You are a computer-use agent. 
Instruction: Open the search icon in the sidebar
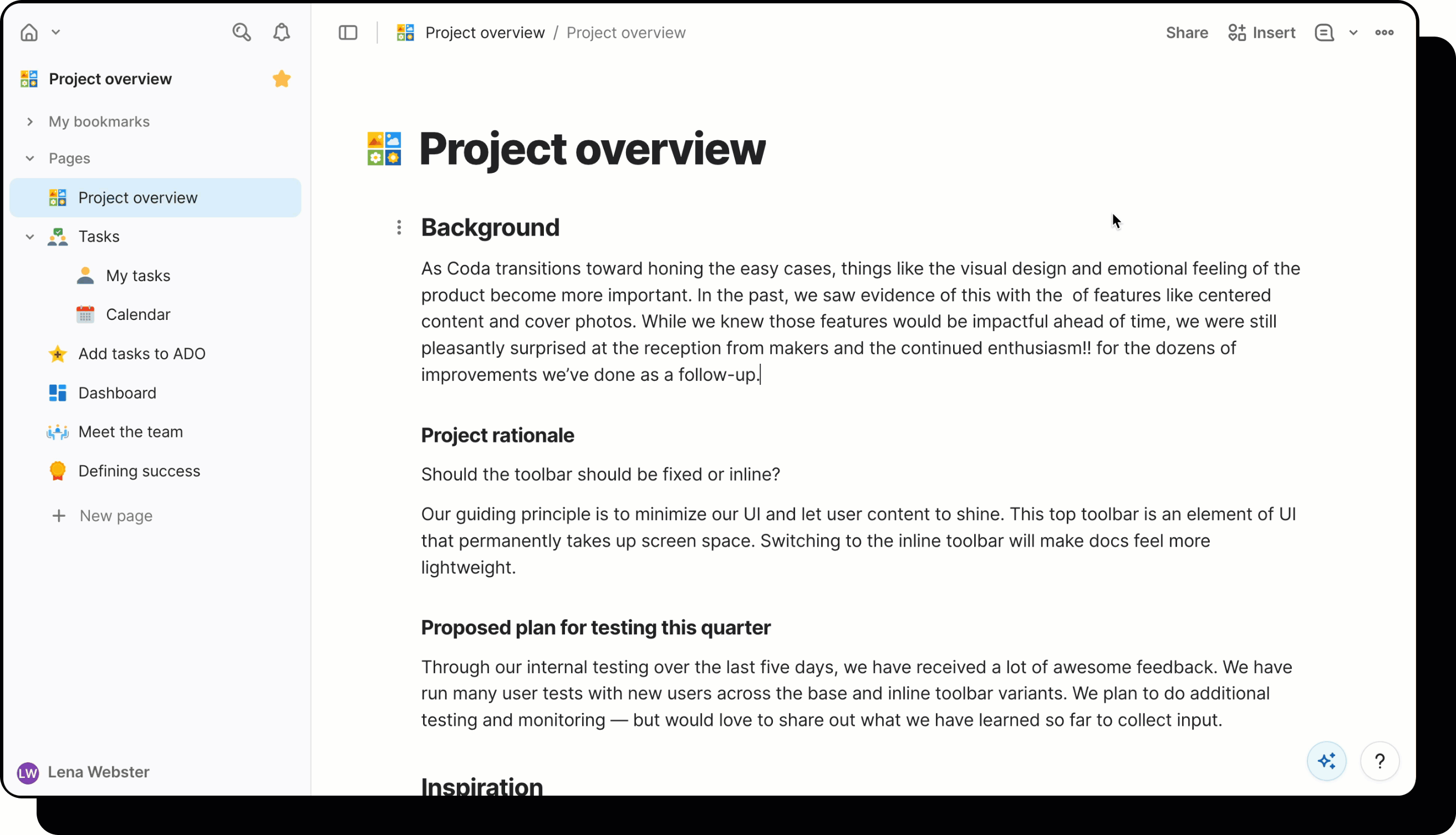(241, 32)
